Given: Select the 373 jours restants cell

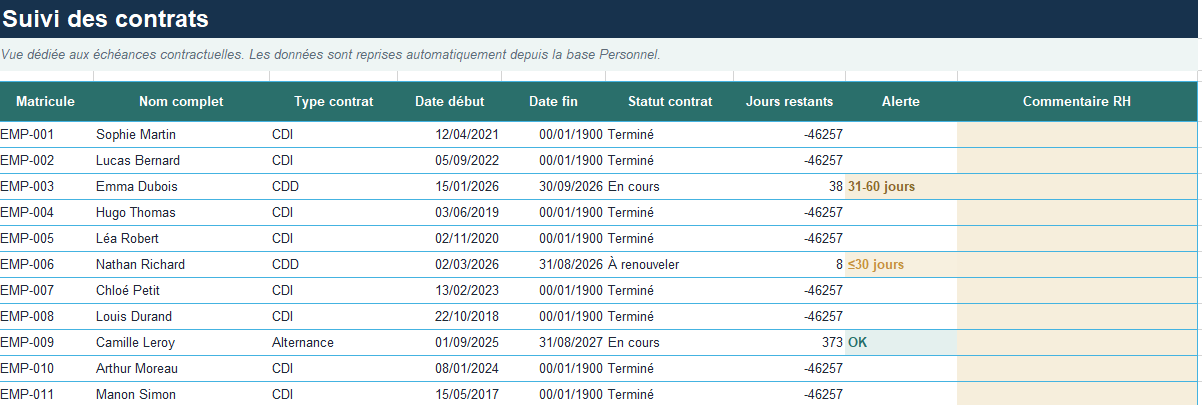Looking at the screenshot, I should point(789,342).
